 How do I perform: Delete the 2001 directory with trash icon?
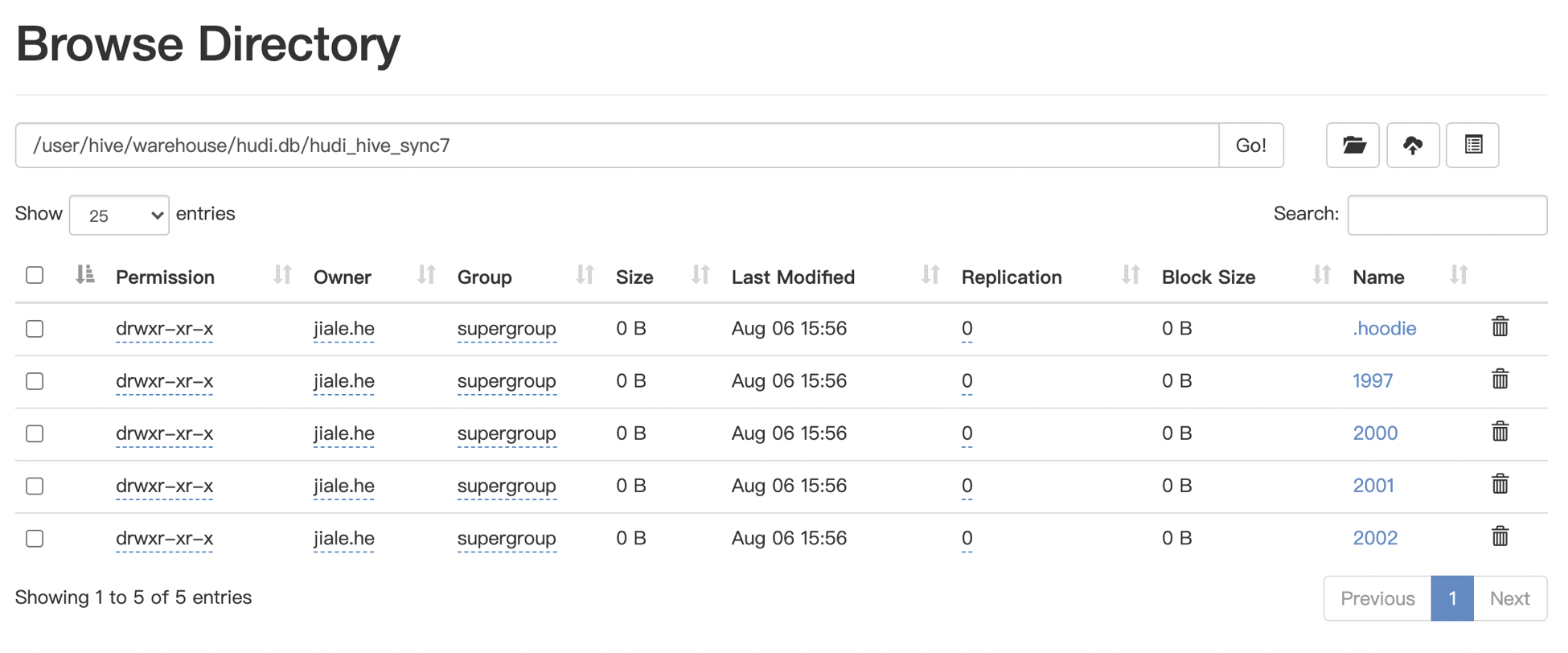click(x=1500, y=483)
